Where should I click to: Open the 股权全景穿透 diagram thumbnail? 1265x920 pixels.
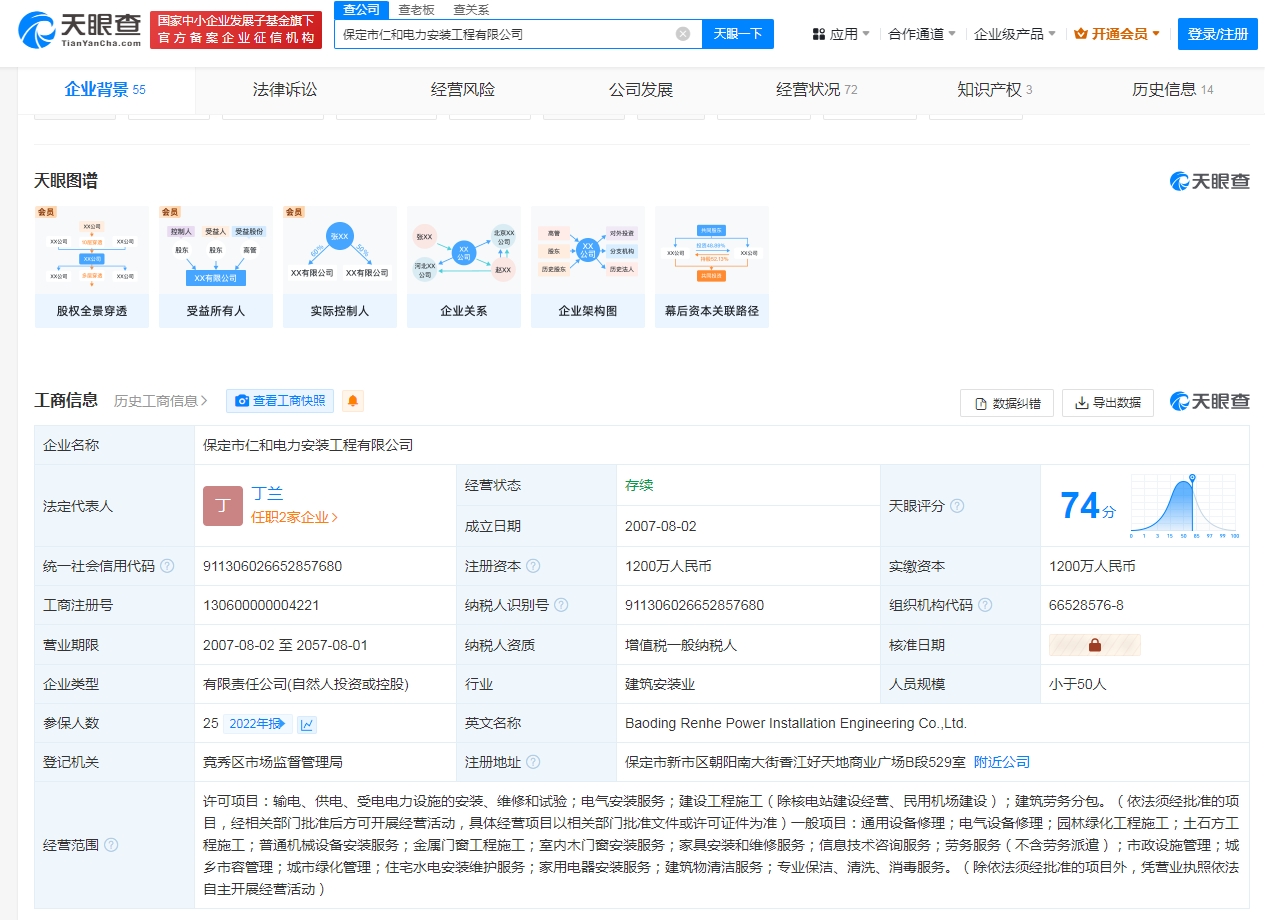[x=92, y=267]
